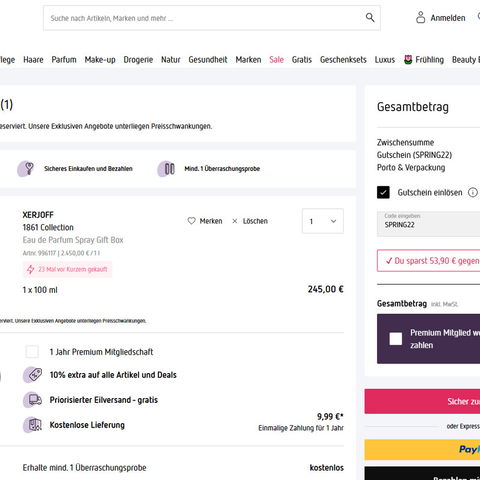
Task: Click the Gutschein (SPRING22) line
Action: [x=414, y=155]
